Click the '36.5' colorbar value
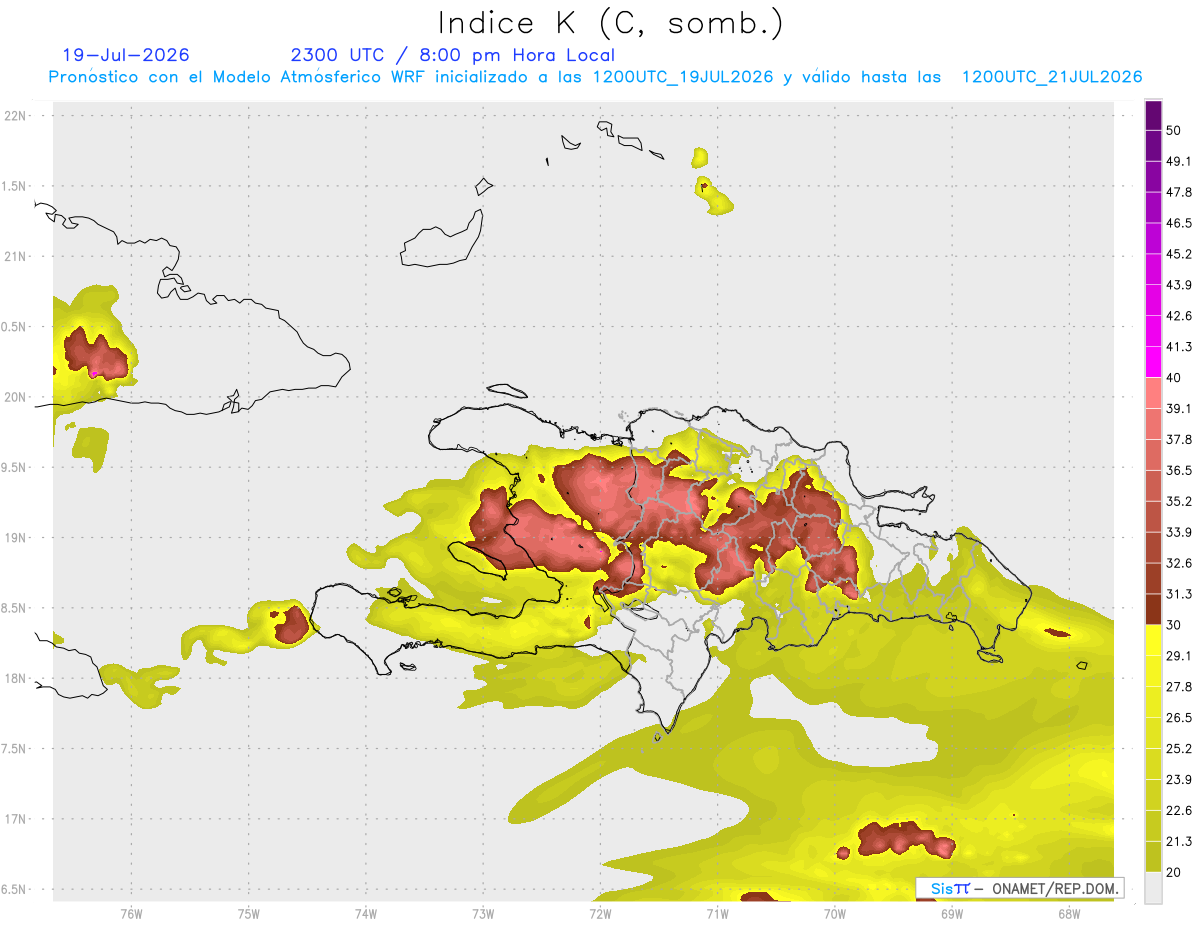 click(1179, 470)
